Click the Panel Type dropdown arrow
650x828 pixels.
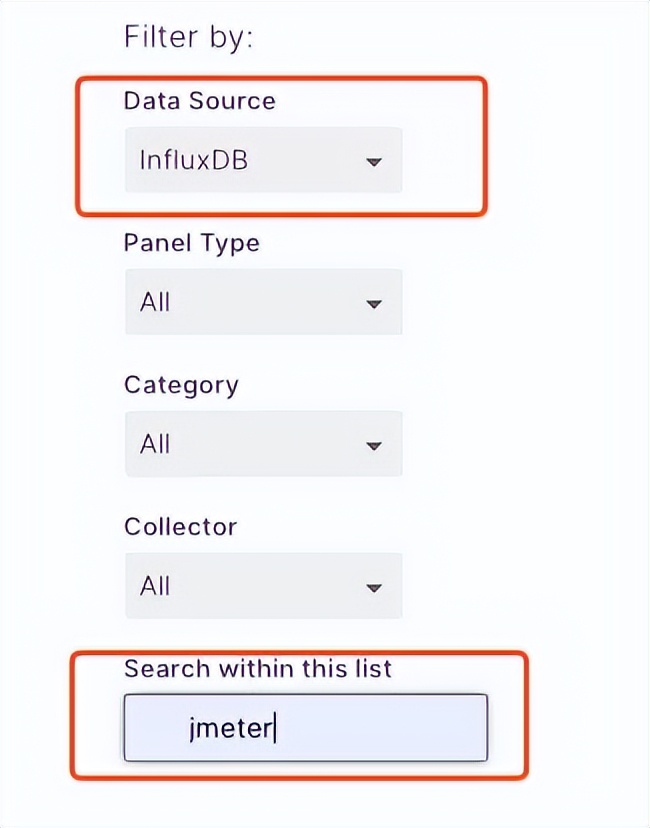pos(374,303)
